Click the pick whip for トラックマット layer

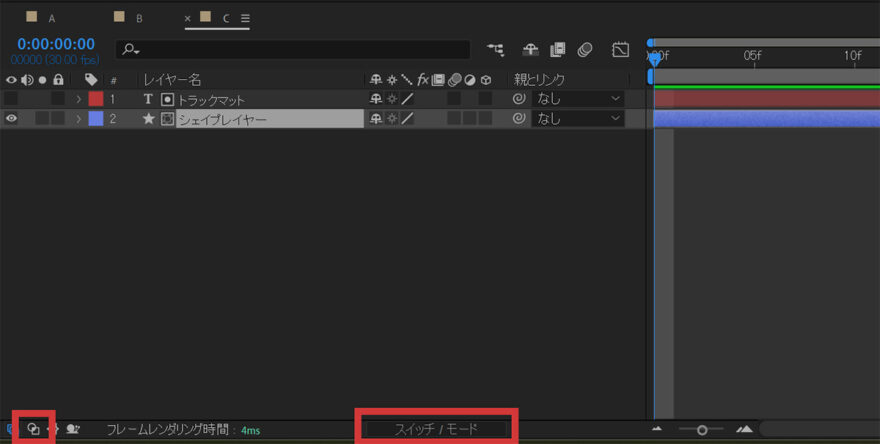(520, 99)
